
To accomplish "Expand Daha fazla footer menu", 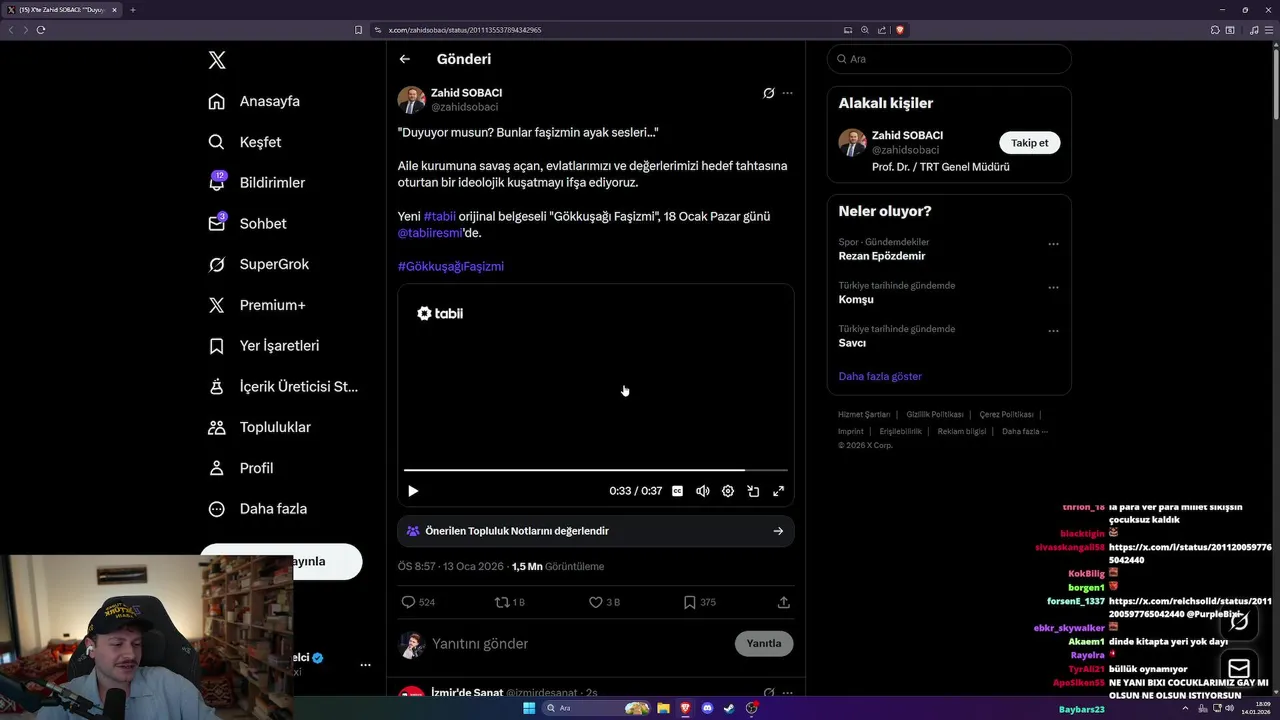I will (x=1025, y=431).
